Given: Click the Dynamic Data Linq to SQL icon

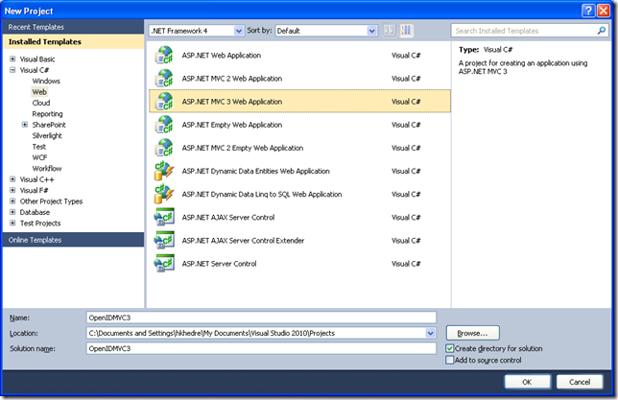Looking at the screenshot, I should point(164,194).
